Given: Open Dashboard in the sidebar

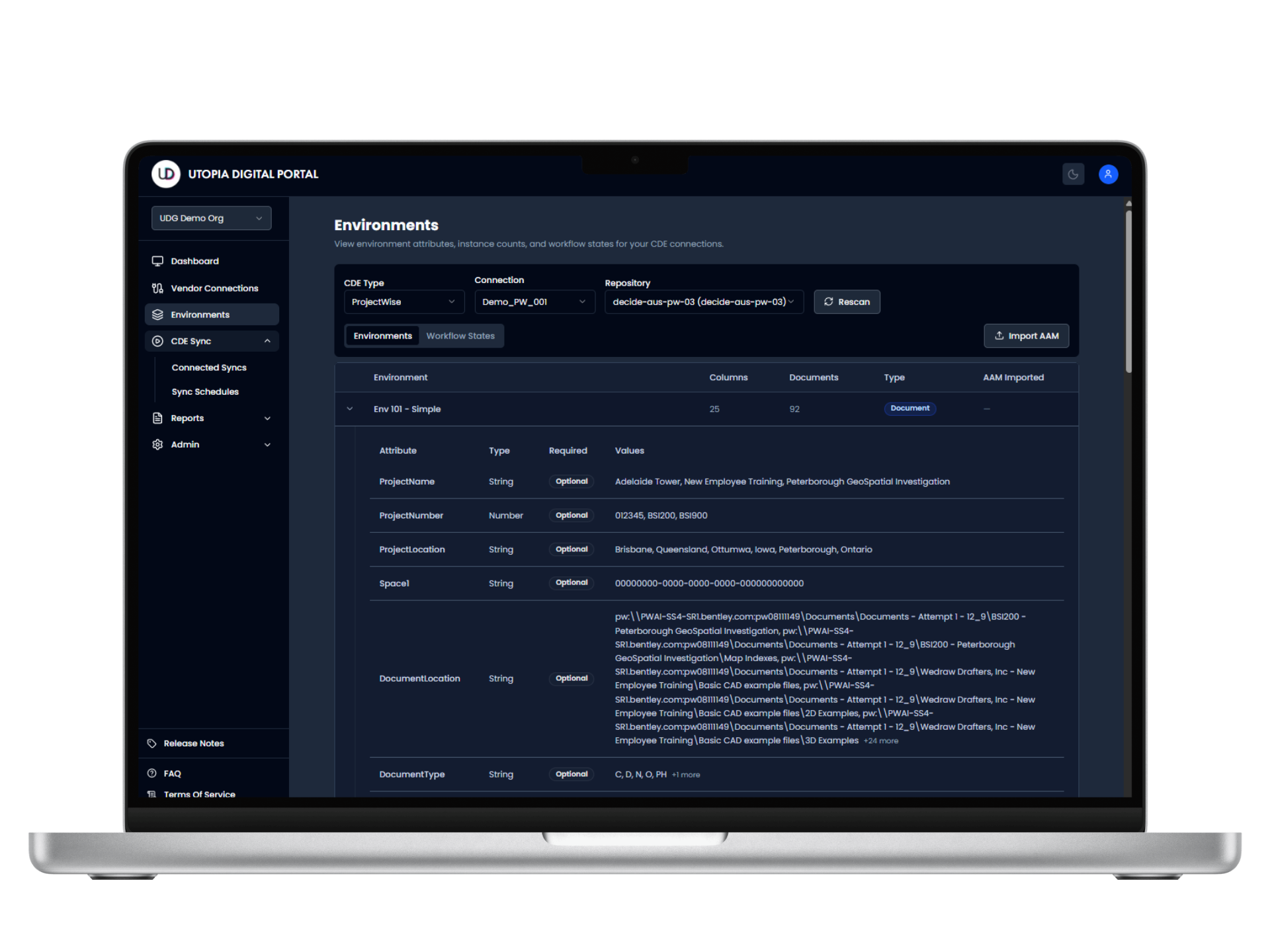Looking at the screenshot, I should (x=212, y=261).
